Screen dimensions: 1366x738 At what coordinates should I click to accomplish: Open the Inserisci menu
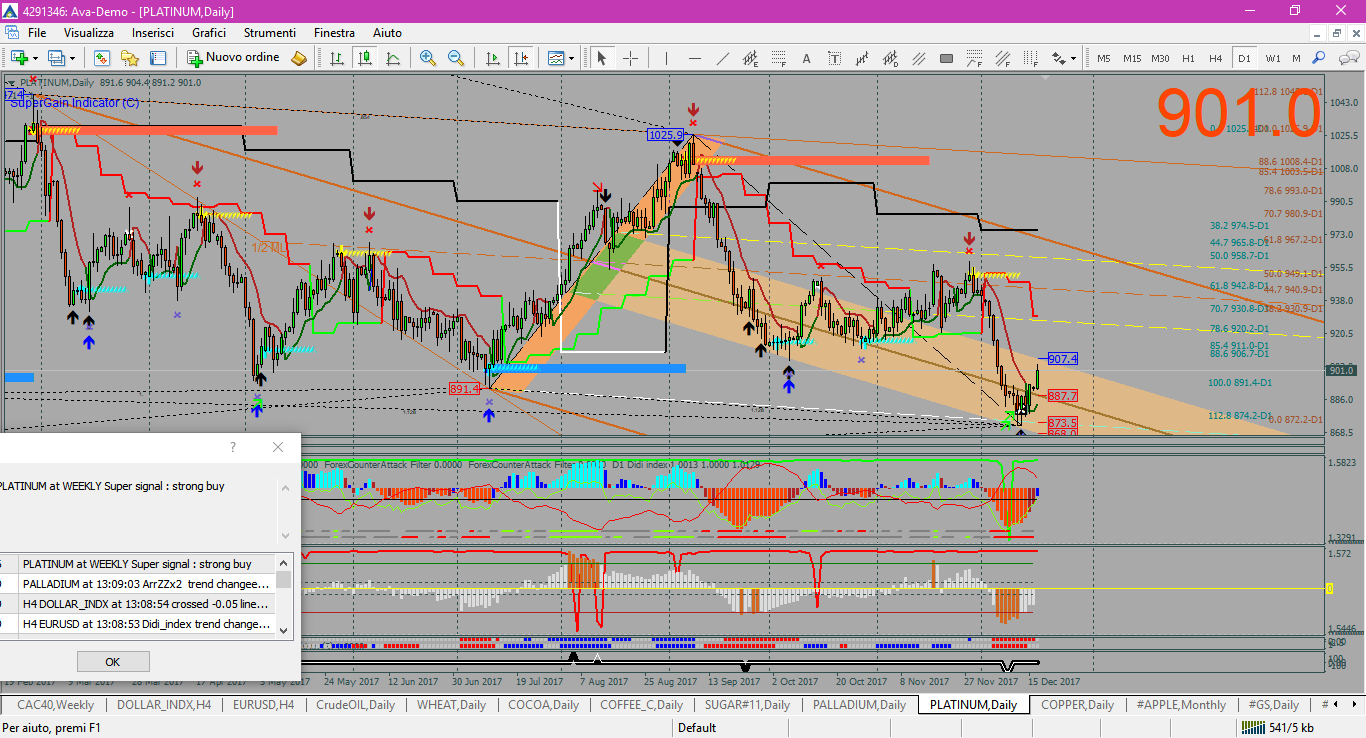coord(153,33)
